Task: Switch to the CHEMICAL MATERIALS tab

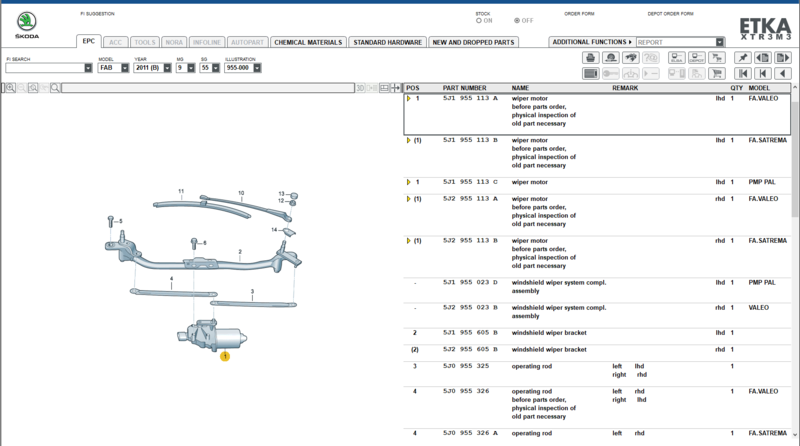Action: click(x=308, y=42)
